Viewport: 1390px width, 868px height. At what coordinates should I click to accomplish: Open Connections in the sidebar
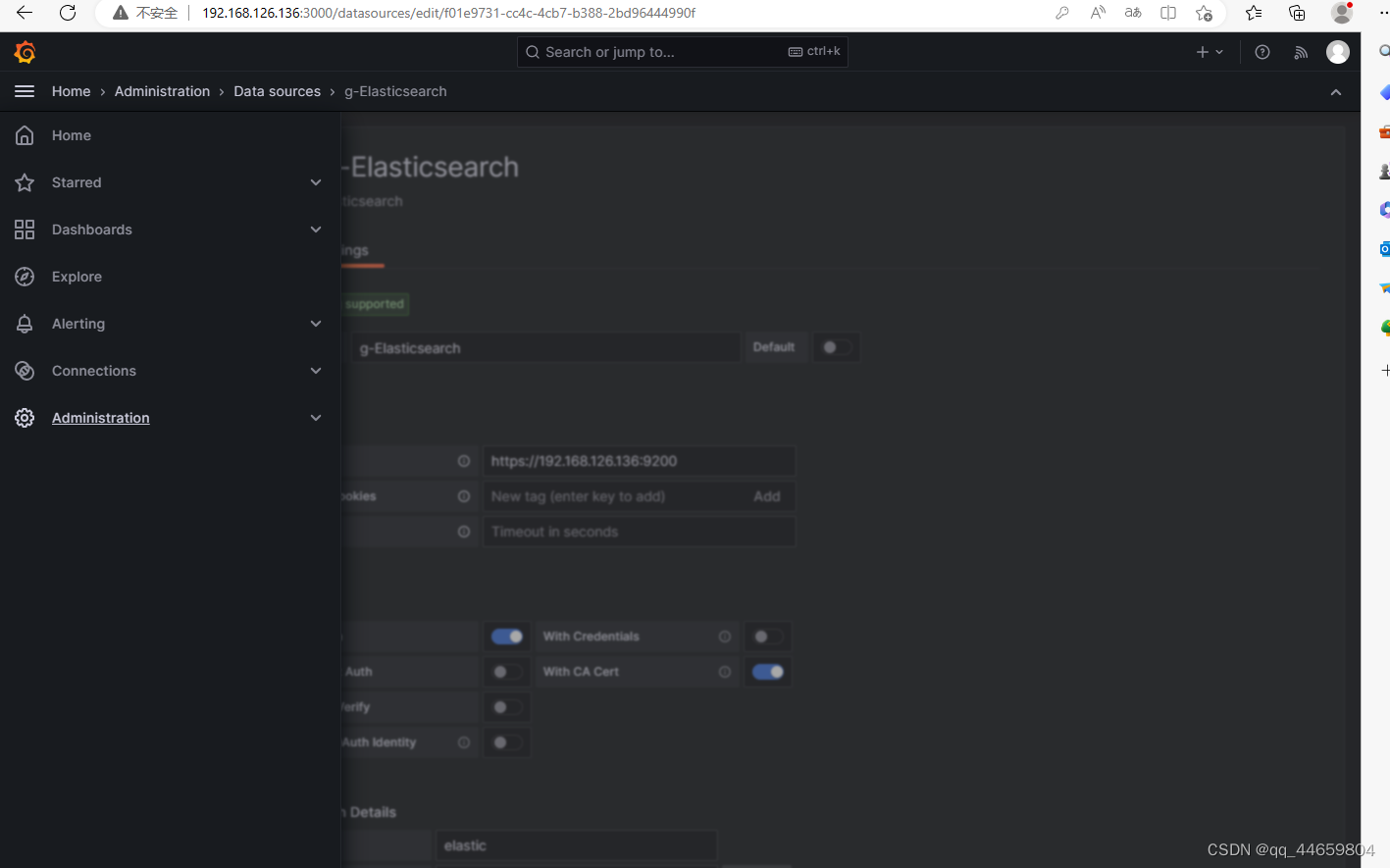pos(94,371)
